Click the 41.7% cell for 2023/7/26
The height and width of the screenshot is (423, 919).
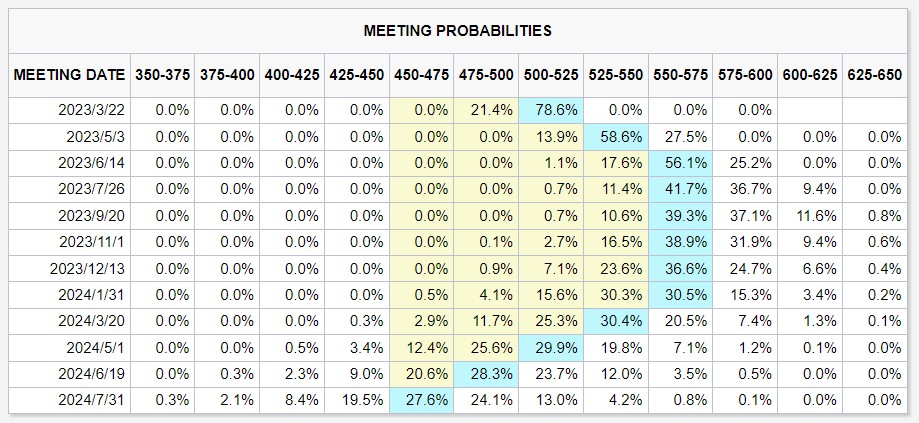pos(681,189)
